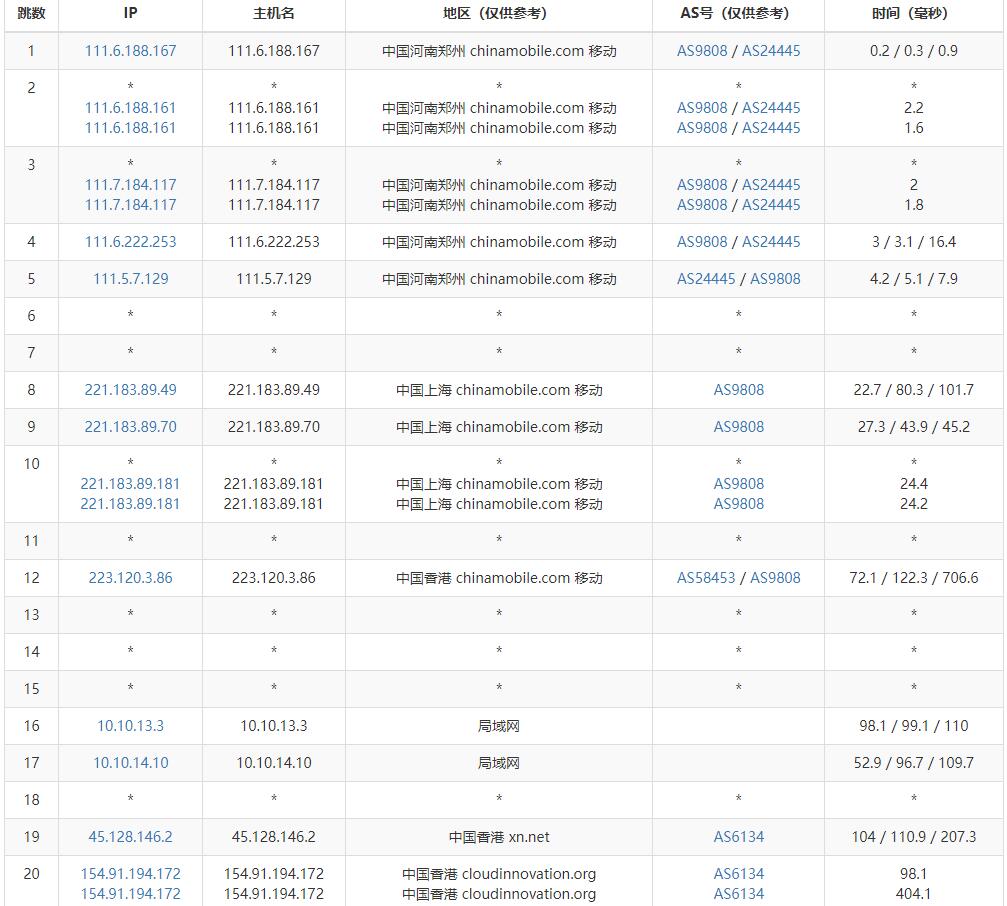The image size is (1007, 906).
Task: Select time value 98.1 / 99.1 / 110
Action: pos(914,726)
